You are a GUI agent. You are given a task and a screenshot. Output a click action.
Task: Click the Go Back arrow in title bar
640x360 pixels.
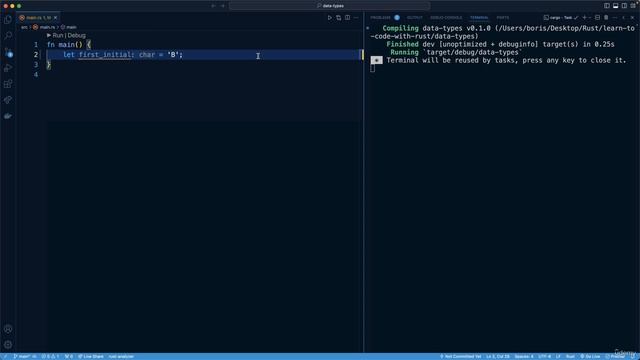(213, 6)
